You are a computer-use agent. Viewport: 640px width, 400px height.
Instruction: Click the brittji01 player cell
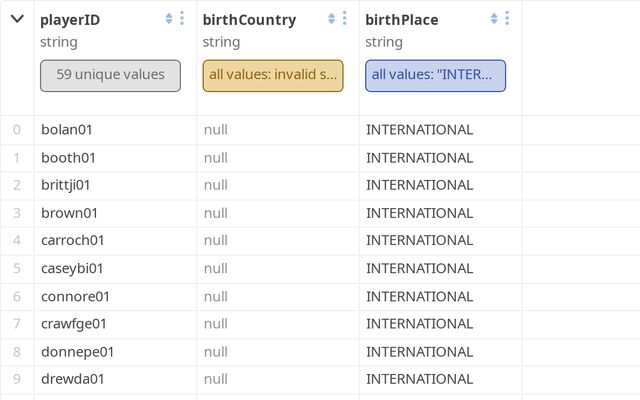(x=66, y=185)
